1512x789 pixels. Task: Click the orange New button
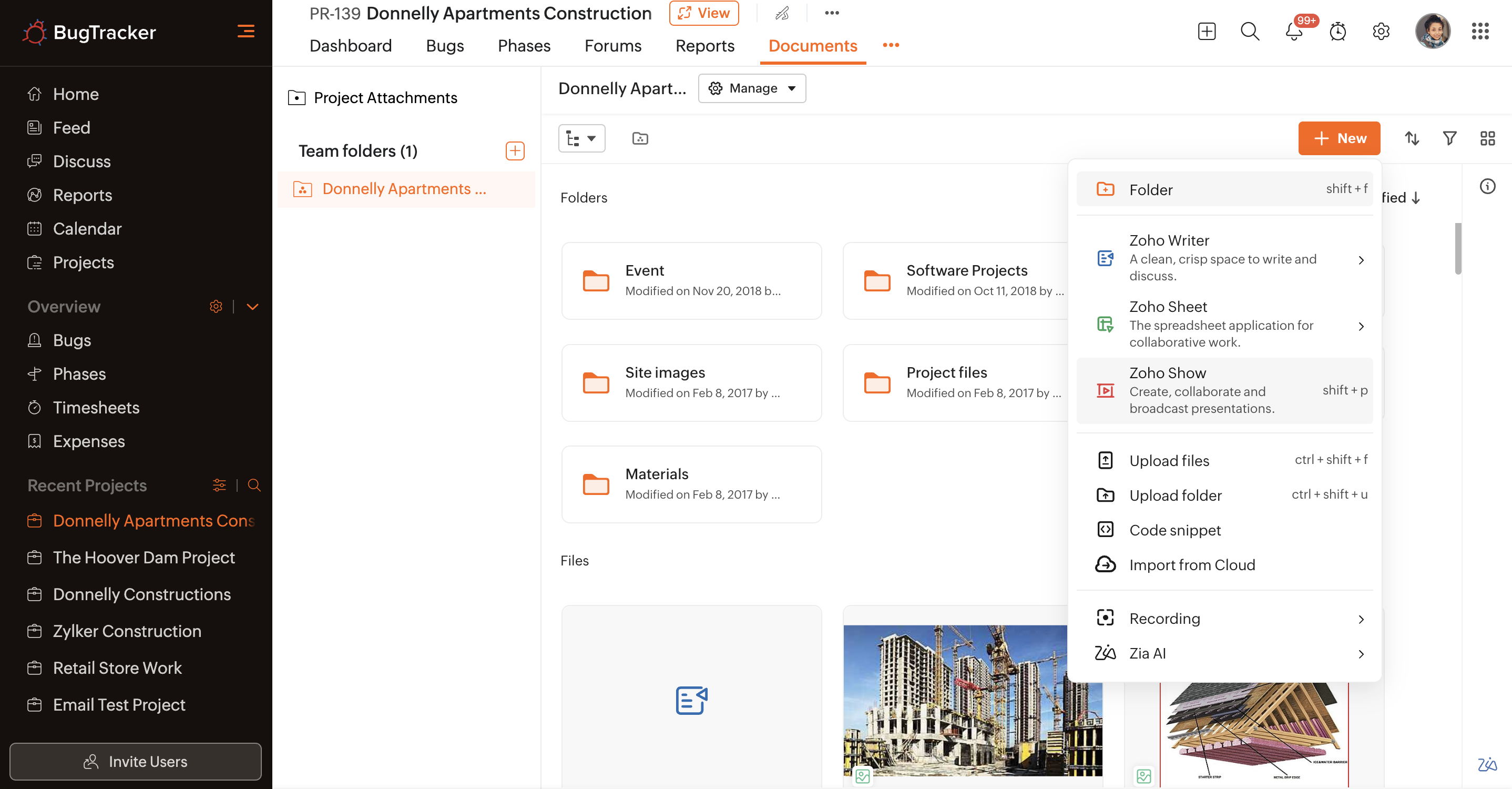(1339, 138)
